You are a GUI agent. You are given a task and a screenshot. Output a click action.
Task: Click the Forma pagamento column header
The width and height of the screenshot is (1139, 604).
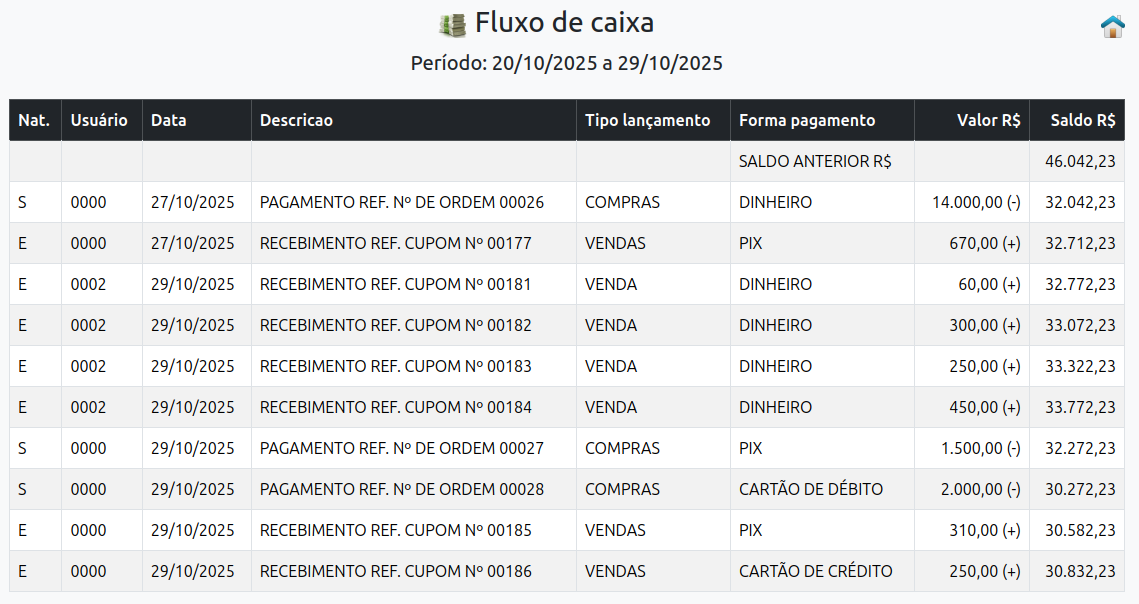click(x=807, y=120)
